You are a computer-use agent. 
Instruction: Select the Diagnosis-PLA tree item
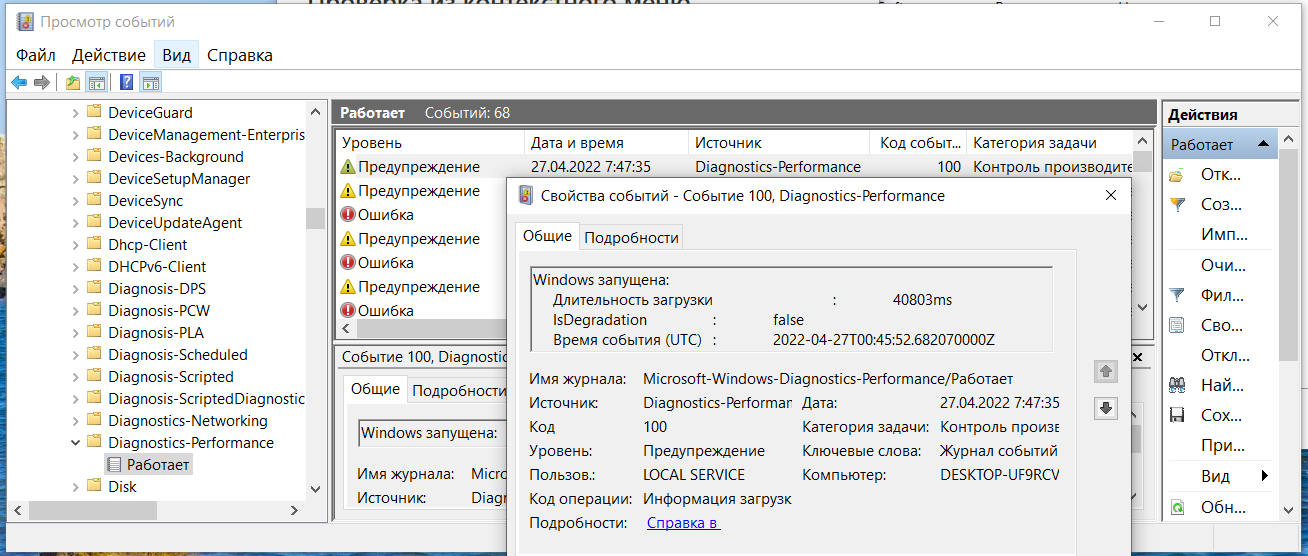tap(156, 333)
